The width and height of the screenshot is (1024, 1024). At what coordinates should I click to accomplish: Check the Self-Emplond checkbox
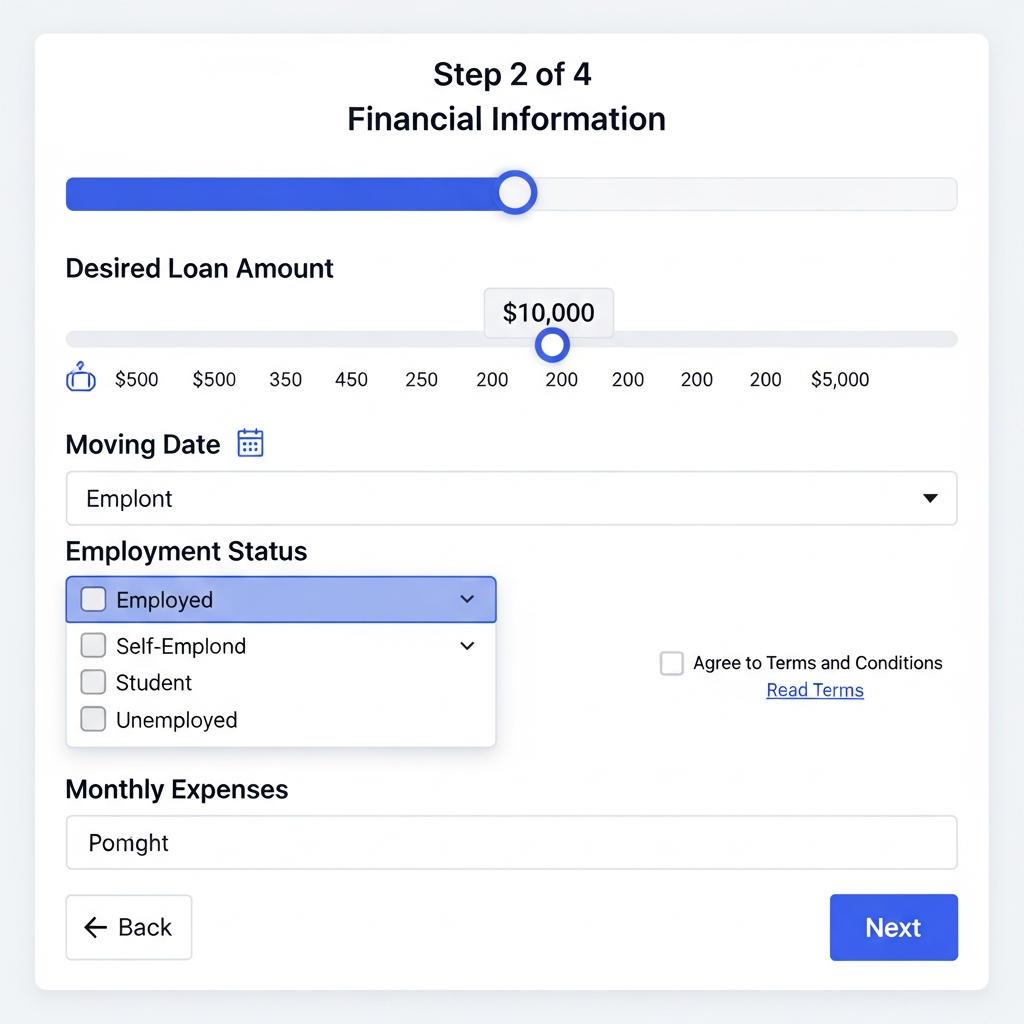coord(93,645)
